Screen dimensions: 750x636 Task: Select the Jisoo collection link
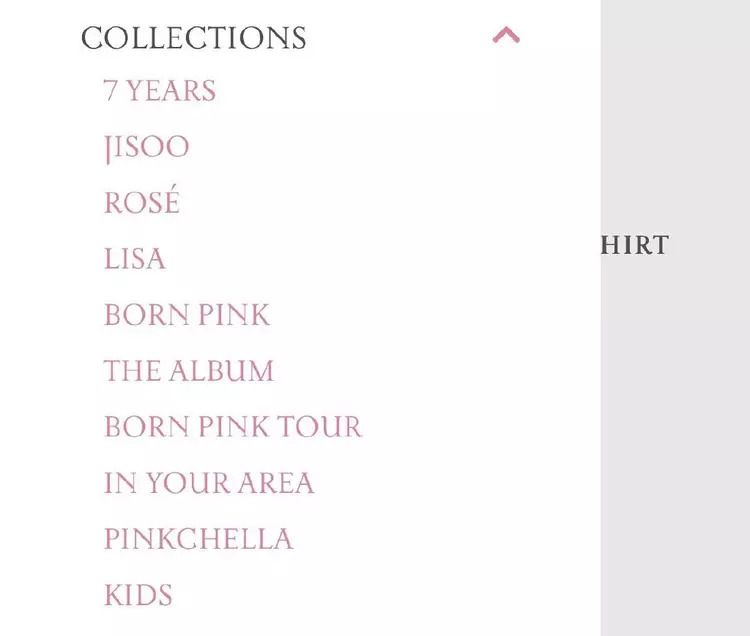point(146,147)
